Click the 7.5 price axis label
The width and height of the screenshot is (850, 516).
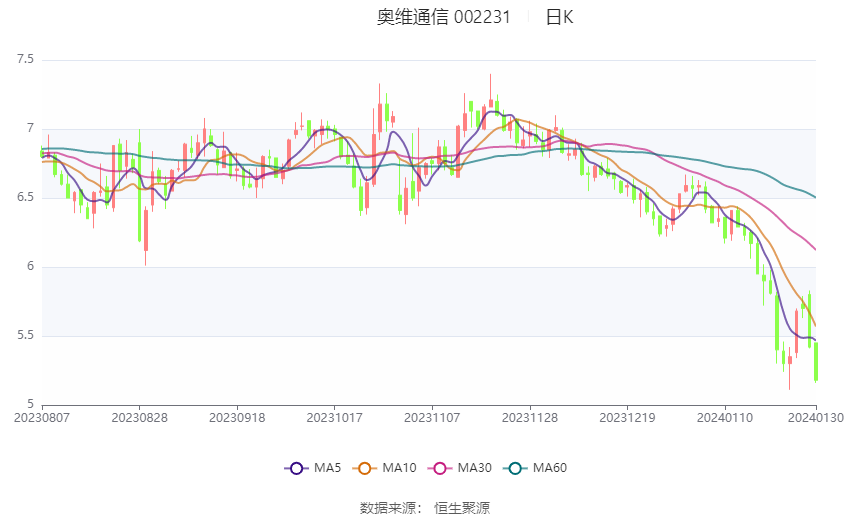(x=25, y=59)
